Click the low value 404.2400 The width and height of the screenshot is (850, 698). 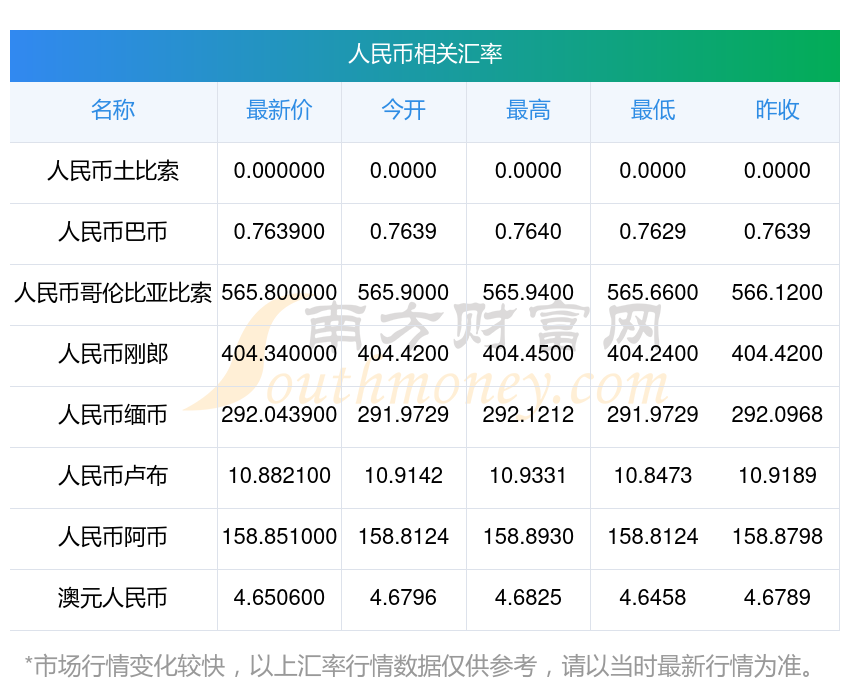(653, 354)
